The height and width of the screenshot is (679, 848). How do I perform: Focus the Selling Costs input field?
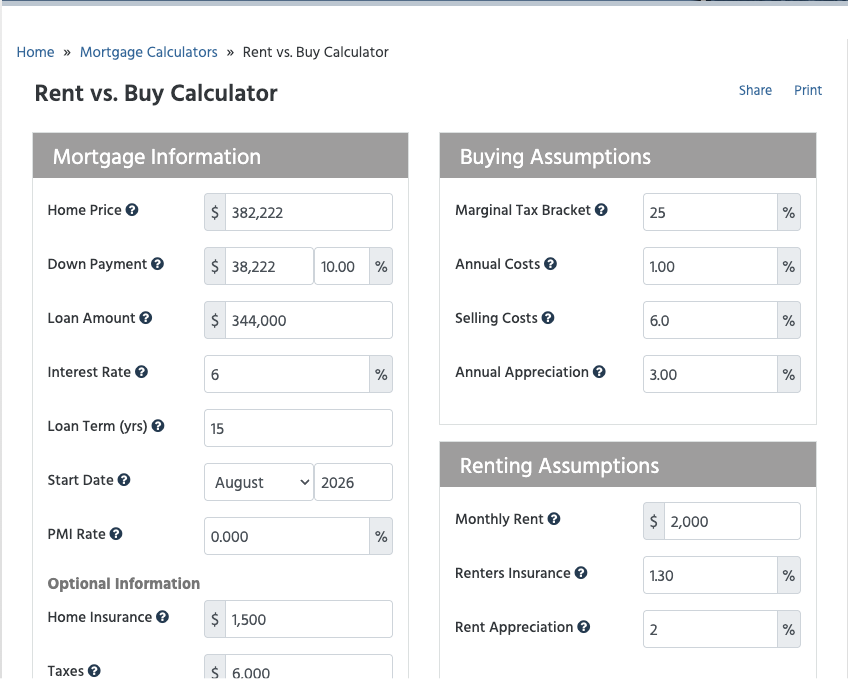[x=710, y=320]
